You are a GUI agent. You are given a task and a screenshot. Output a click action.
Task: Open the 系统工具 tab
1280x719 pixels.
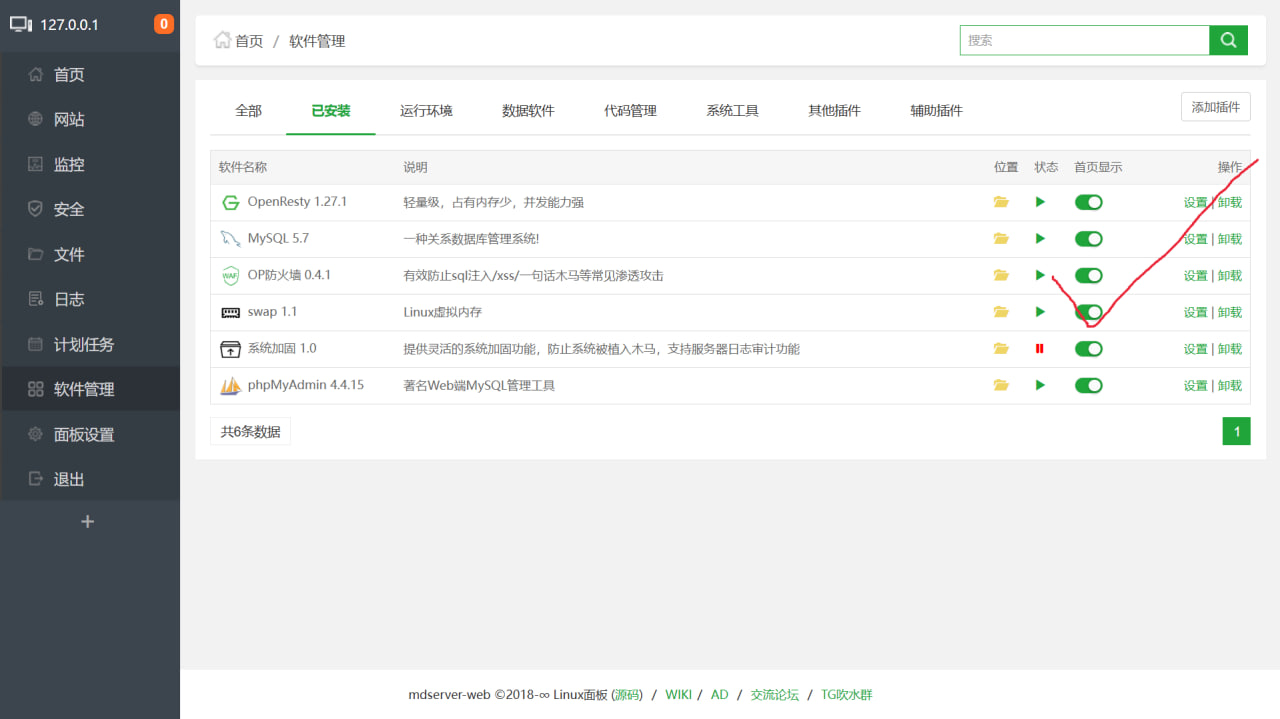click(733, 111)
